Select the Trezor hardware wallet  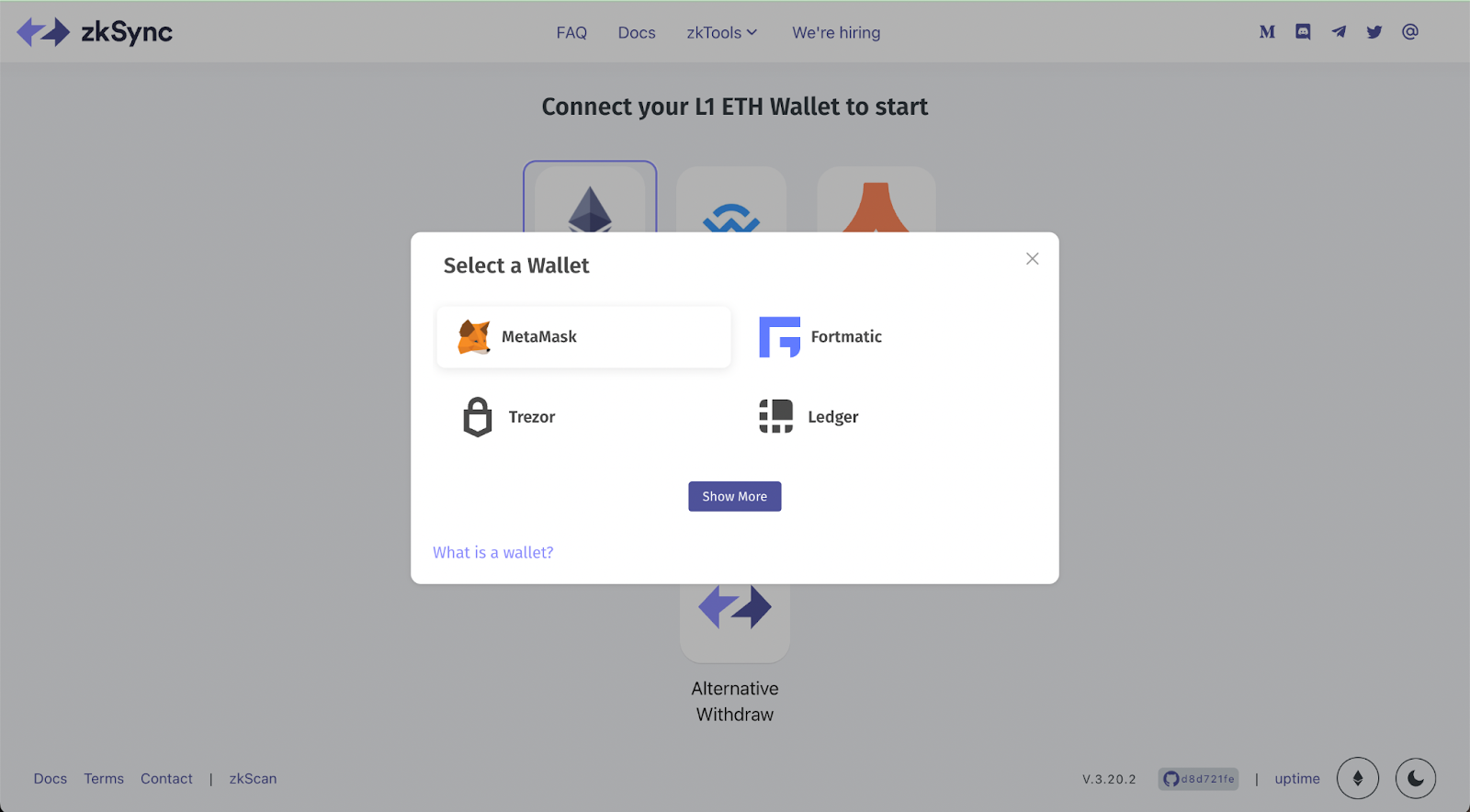[583, 417]
